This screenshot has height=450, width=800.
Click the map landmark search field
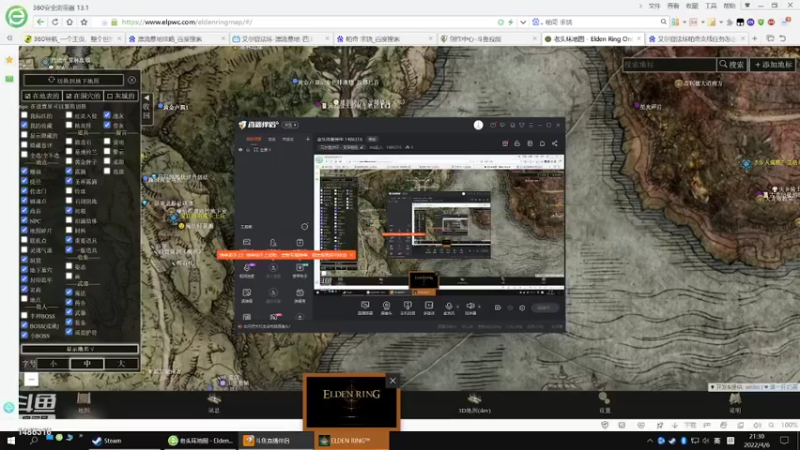[669, 65]
